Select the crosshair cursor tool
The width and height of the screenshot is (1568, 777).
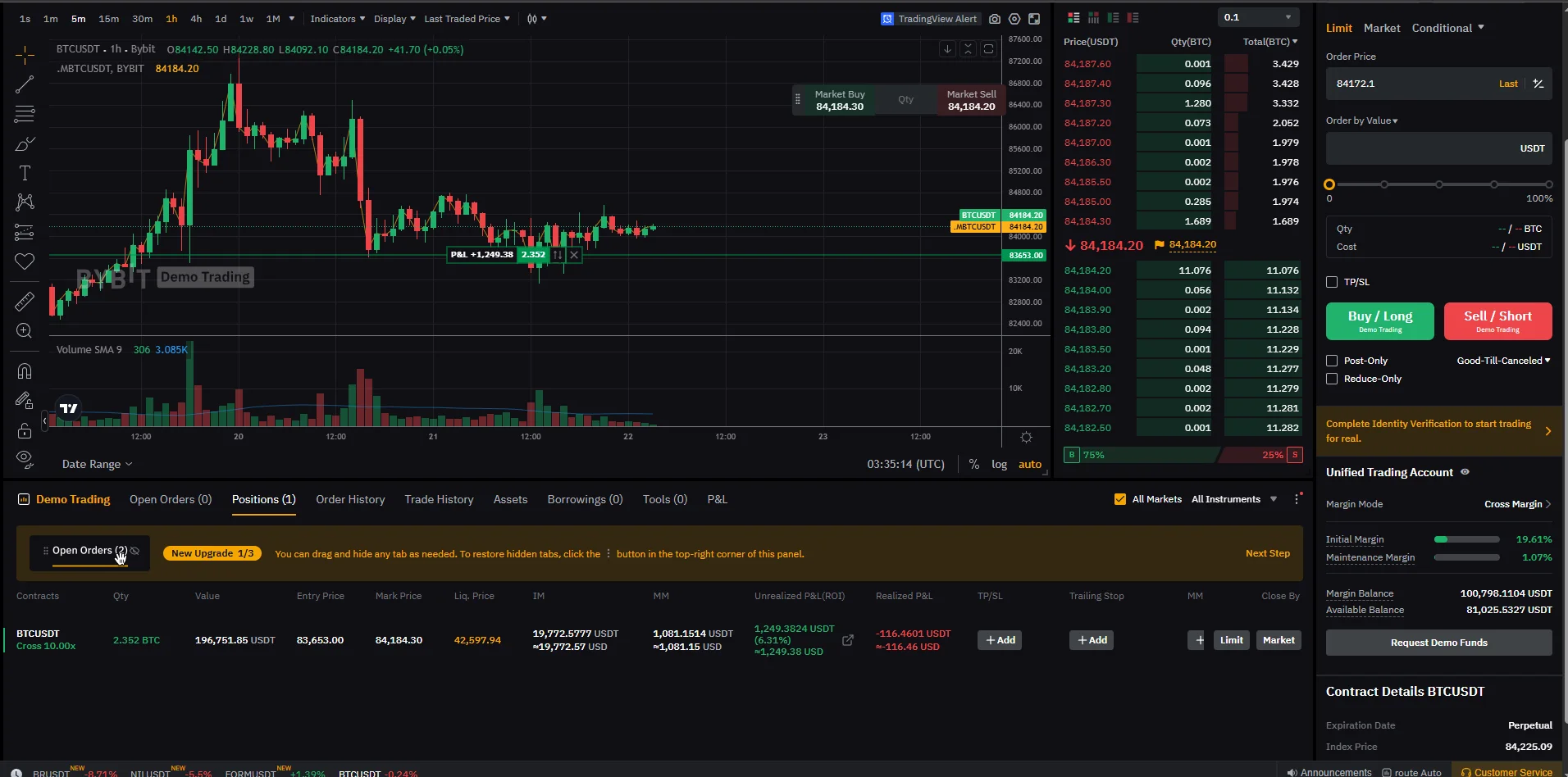pos(25,55)
